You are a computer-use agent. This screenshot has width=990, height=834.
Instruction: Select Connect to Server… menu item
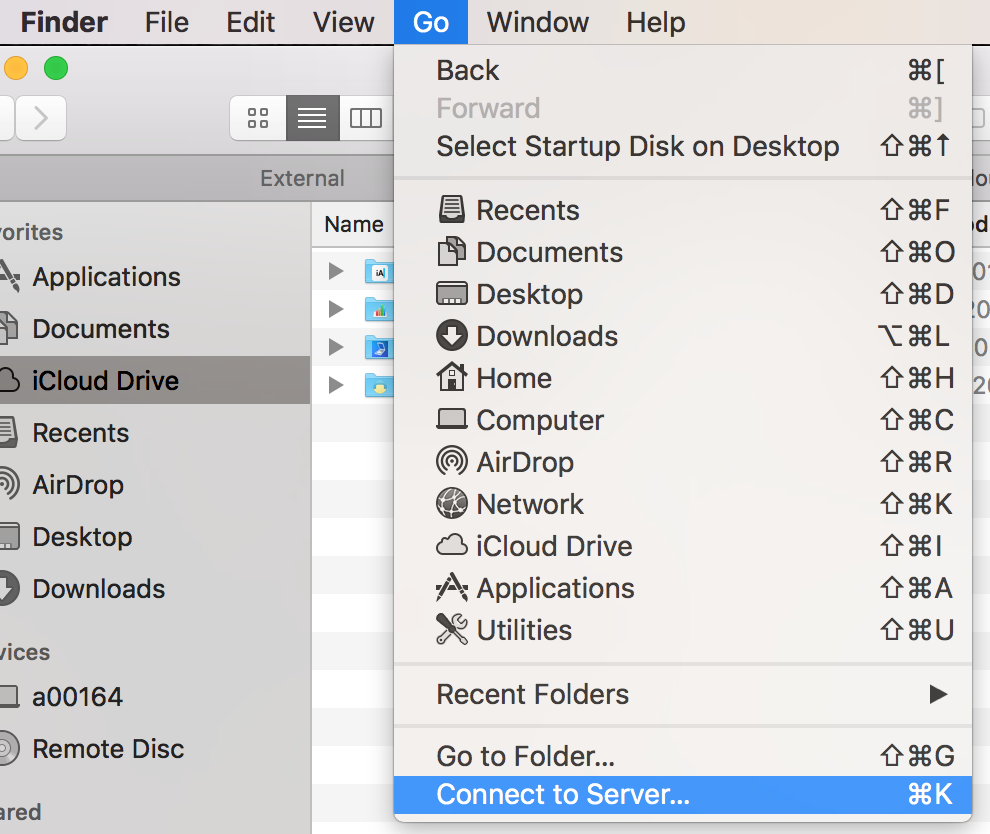(x=683, y=794)
